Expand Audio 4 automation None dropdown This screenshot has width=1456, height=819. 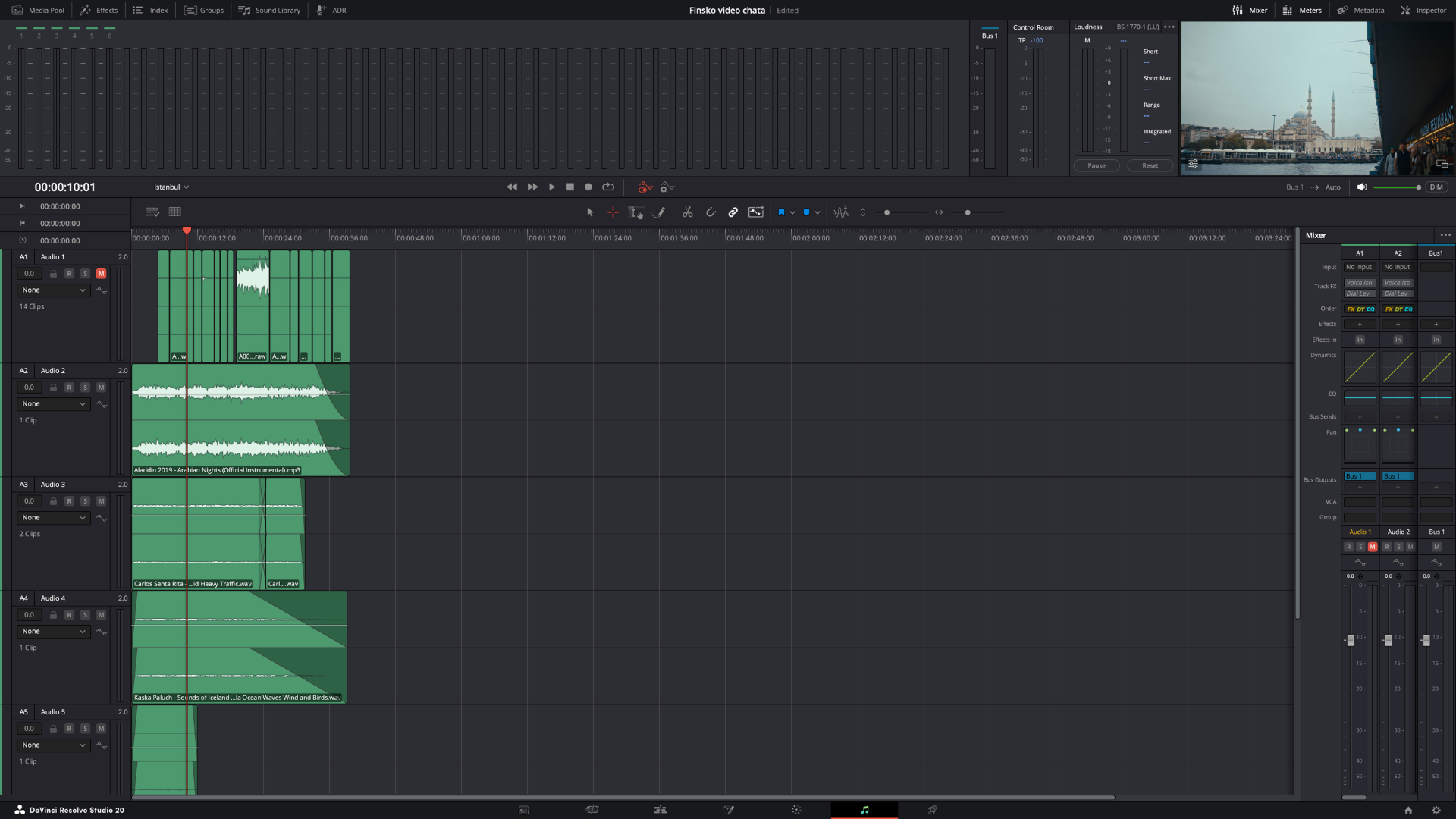tap(53, 632)
